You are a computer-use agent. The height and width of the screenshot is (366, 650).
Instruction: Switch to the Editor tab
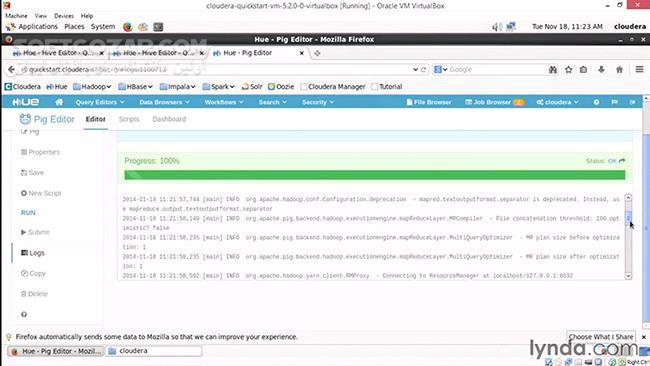coord(95,119)
